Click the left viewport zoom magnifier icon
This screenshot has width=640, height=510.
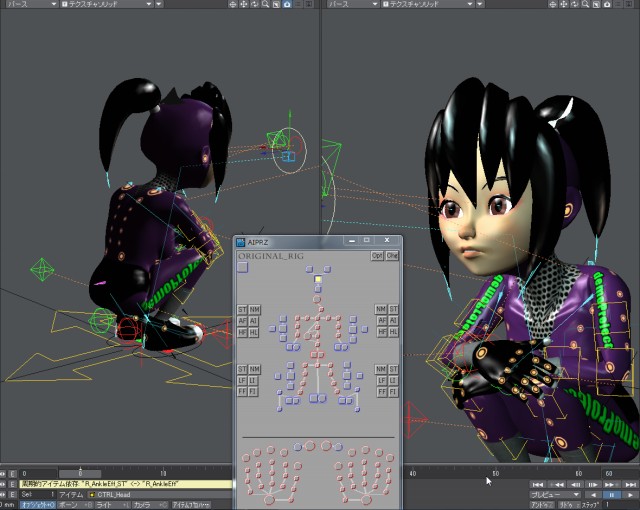(266, 4)
